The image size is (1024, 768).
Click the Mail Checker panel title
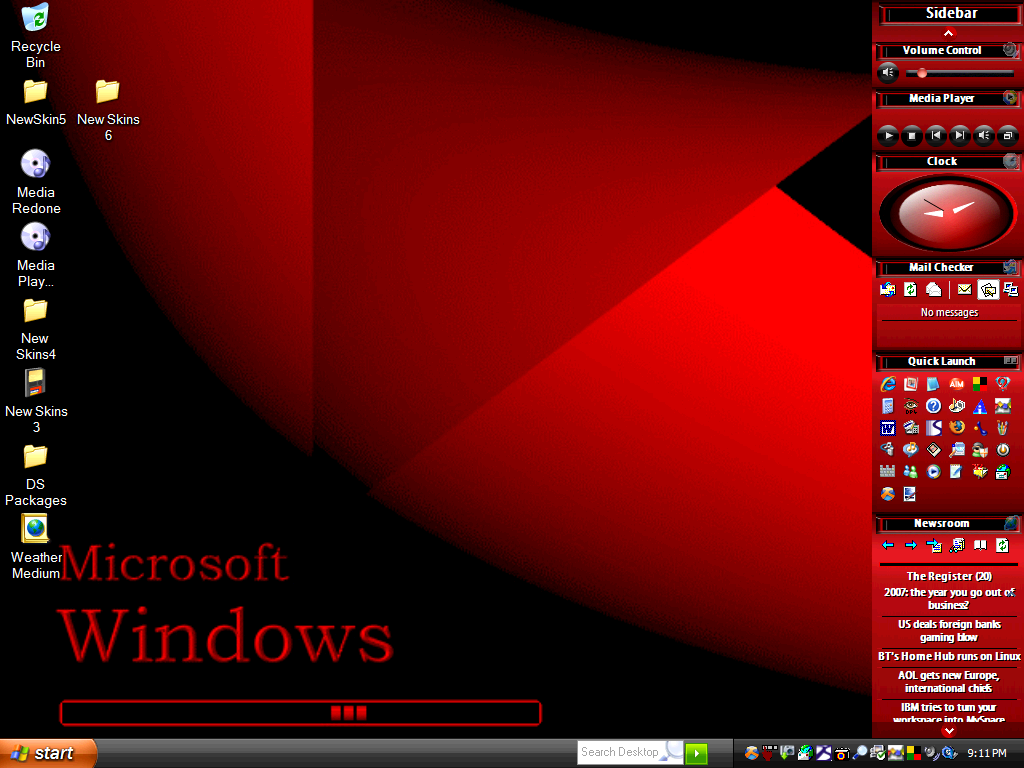[x=941, y=267]
